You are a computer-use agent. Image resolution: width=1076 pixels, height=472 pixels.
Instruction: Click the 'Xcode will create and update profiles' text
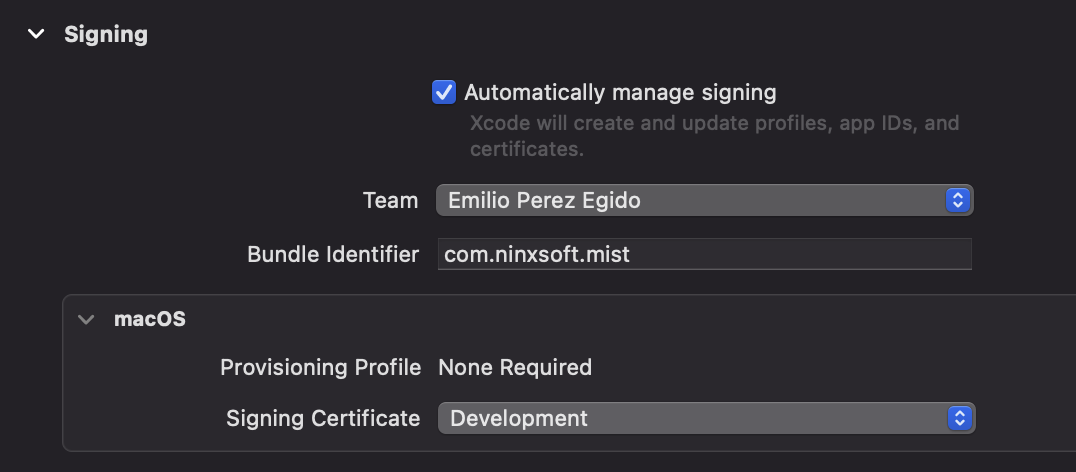click(714, 123)
